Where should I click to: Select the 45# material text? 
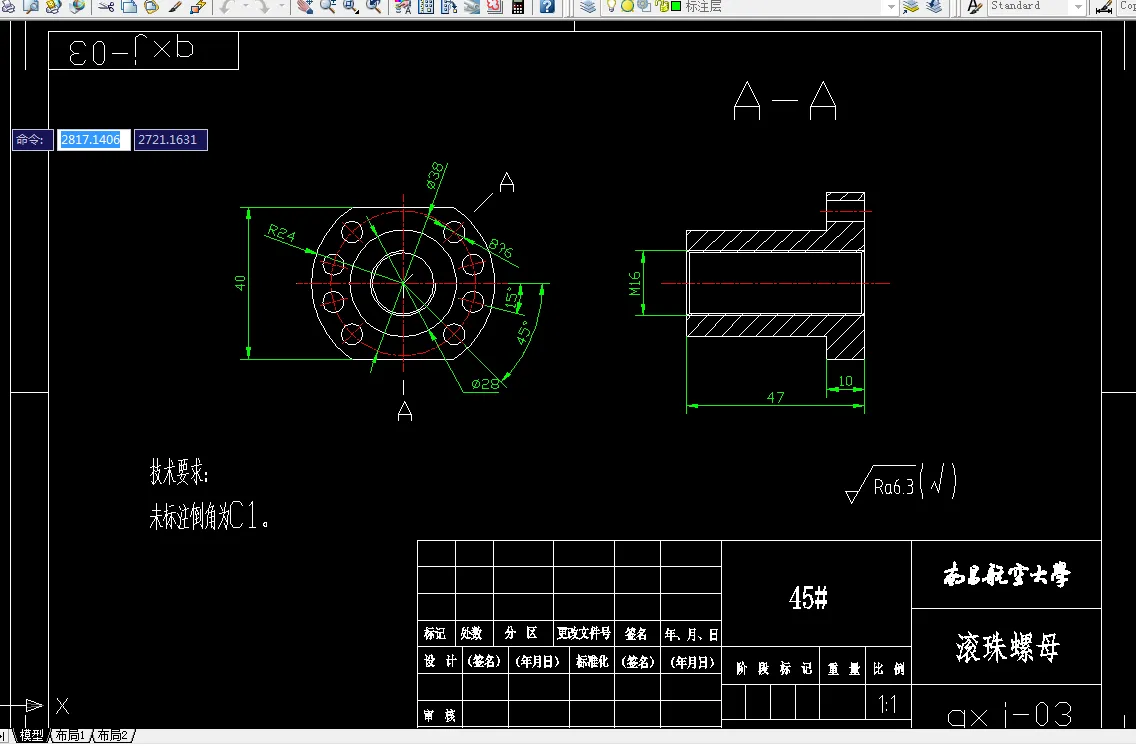point(808,598)
